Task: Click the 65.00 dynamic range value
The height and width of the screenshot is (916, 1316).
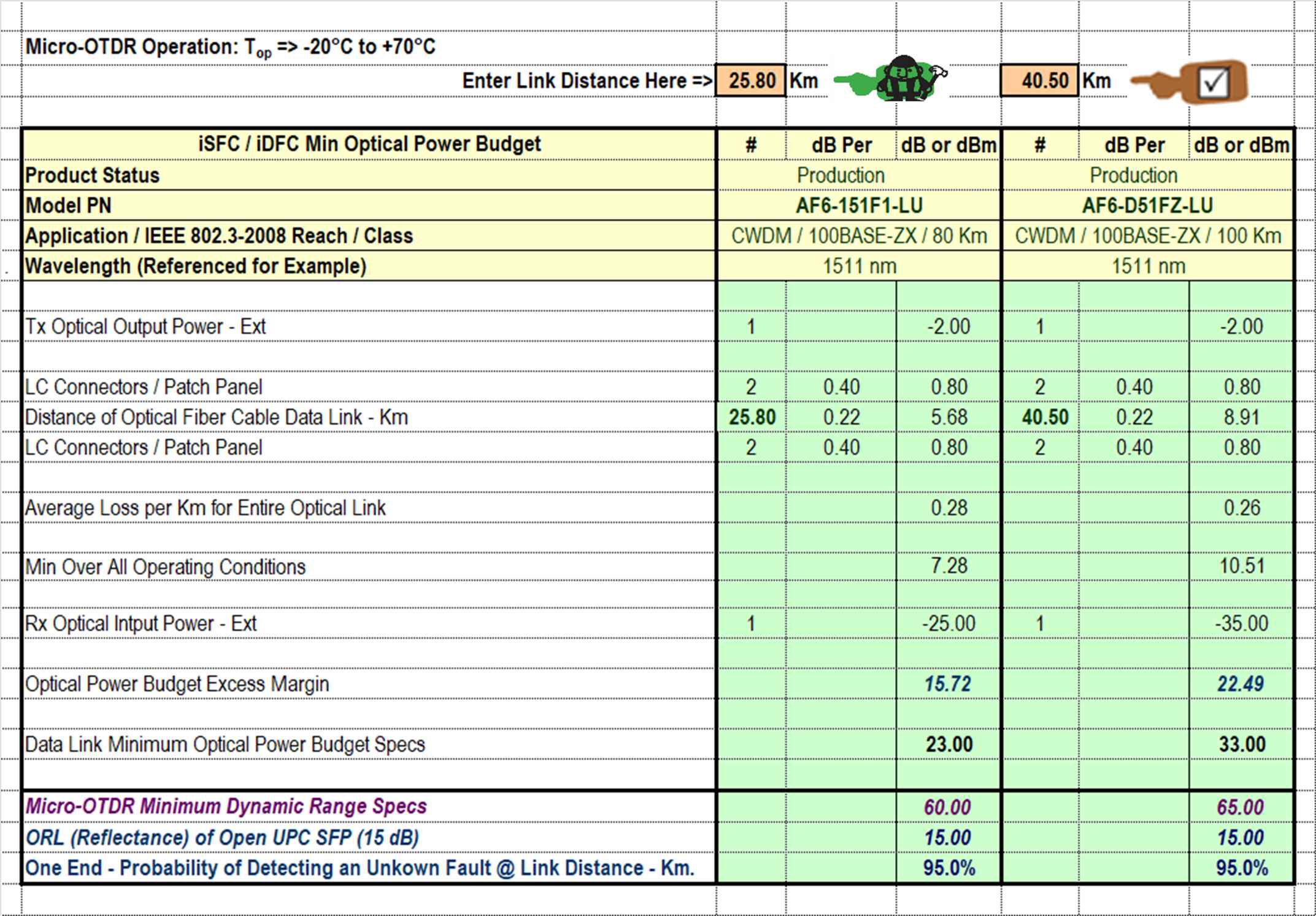Action: point(1241,807)
